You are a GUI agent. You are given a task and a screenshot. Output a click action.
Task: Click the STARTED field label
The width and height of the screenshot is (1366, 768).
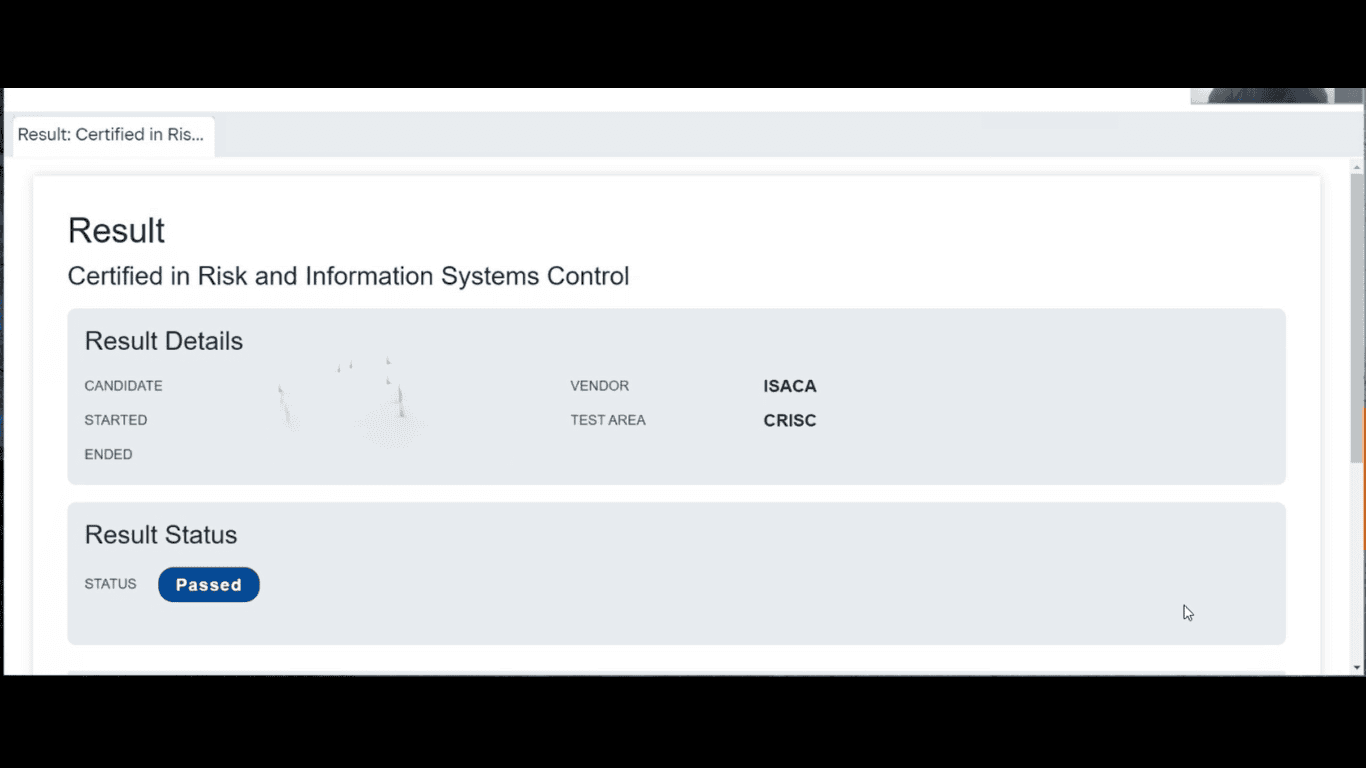pyautogui.click(x=116, y=420)
